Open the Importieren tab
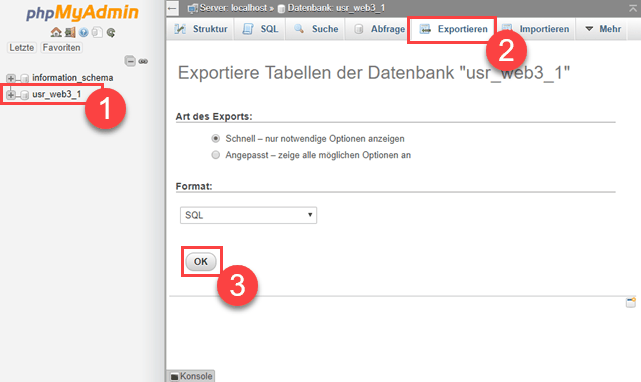This screenshot has width=641, height=382. [536, 29]
